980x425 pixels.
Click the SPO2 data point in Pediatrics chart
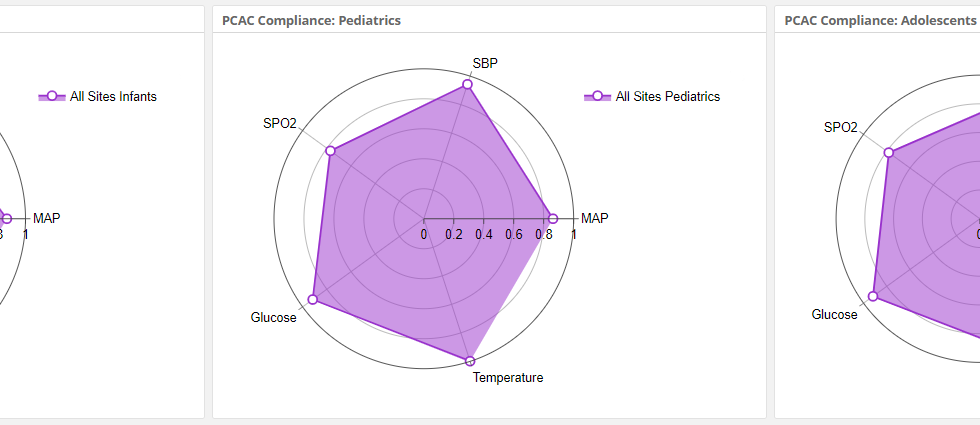click(330, 151)
